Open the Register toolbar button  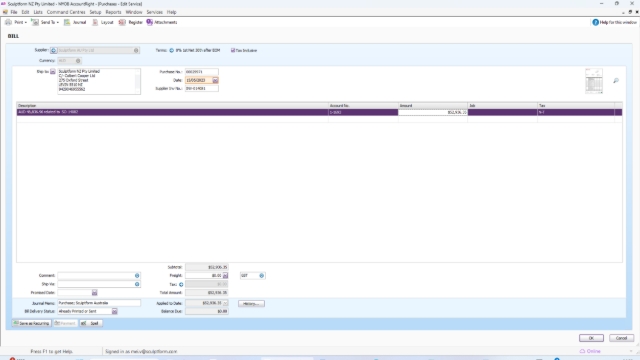[131, 22]
